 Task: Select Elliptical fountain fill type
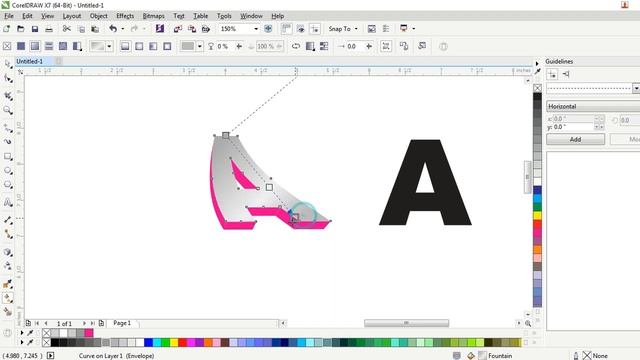pyautogui.click(x=139, y=46)
